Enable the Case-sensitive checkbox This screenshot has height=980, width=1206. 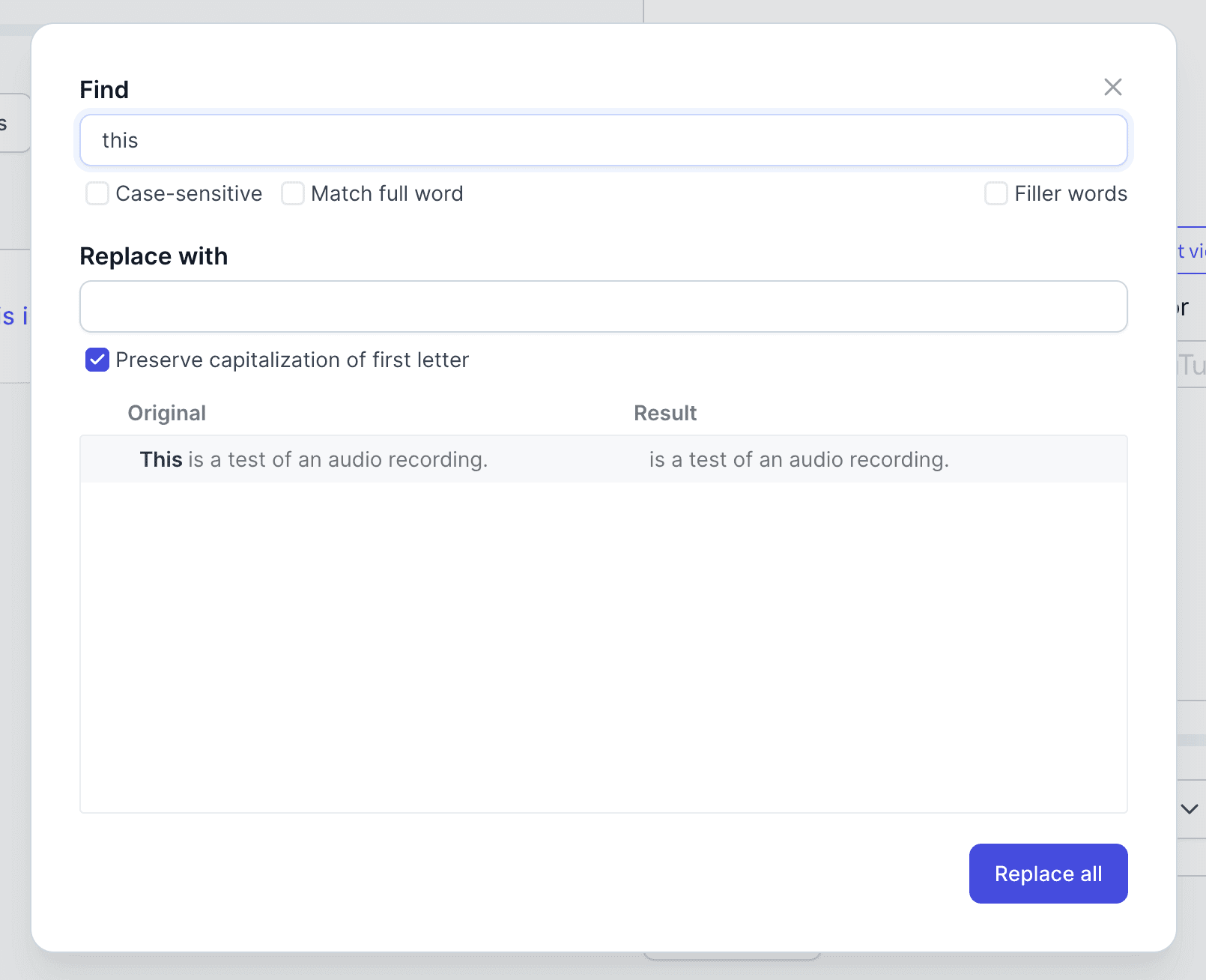97,193
